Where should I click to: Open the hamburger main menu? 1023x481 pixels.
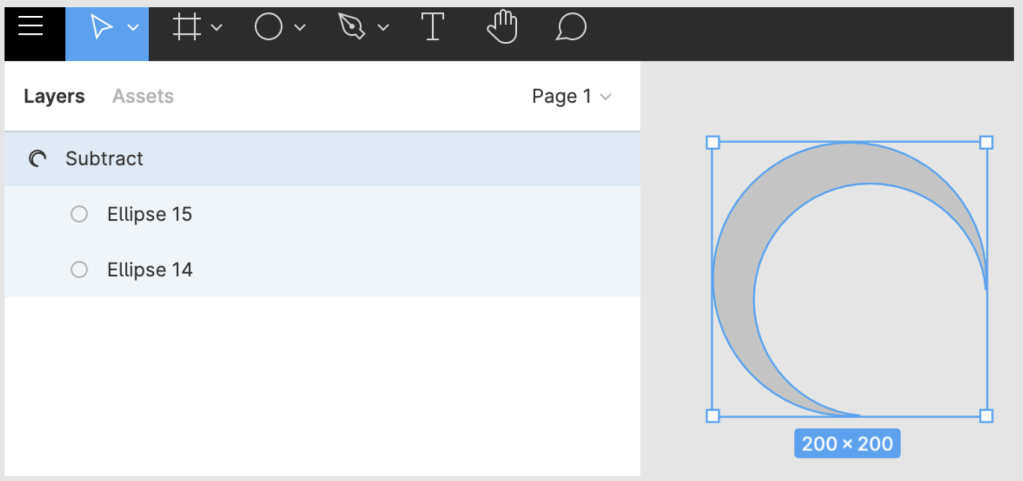pyautogui.click(x=31, y=27)
